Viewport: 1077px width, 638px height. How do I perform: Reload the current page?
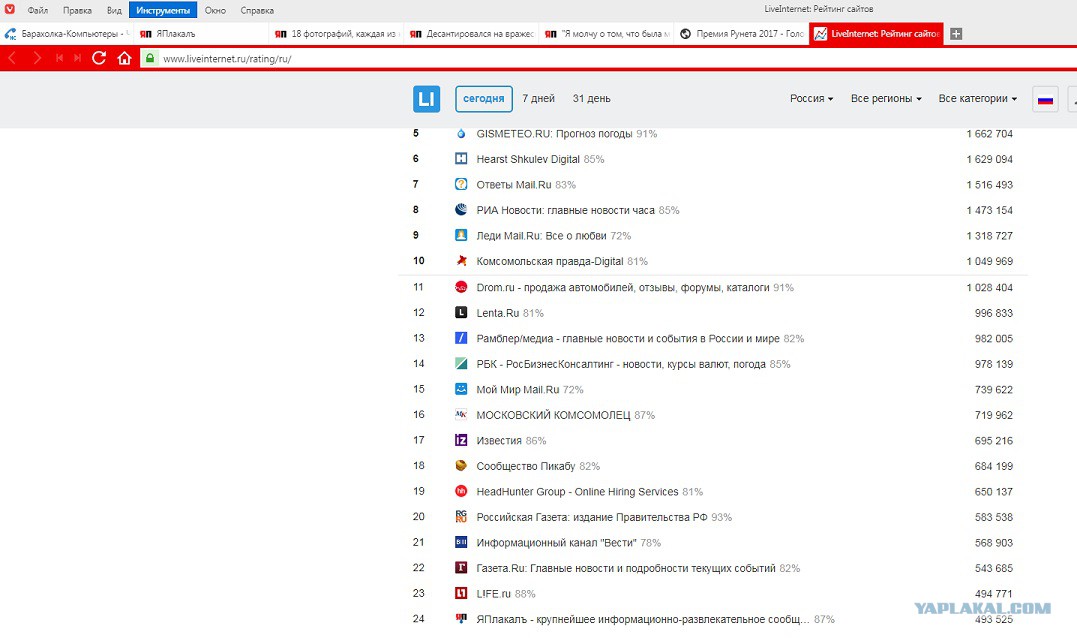pyautogui.click(x=99, y=58)
